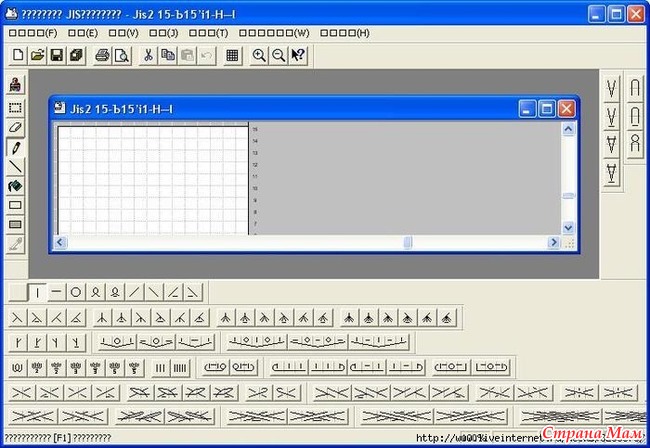Click the stacked floppy disks save-all icon
Screen dimensions: 650x448
point(76,55)
